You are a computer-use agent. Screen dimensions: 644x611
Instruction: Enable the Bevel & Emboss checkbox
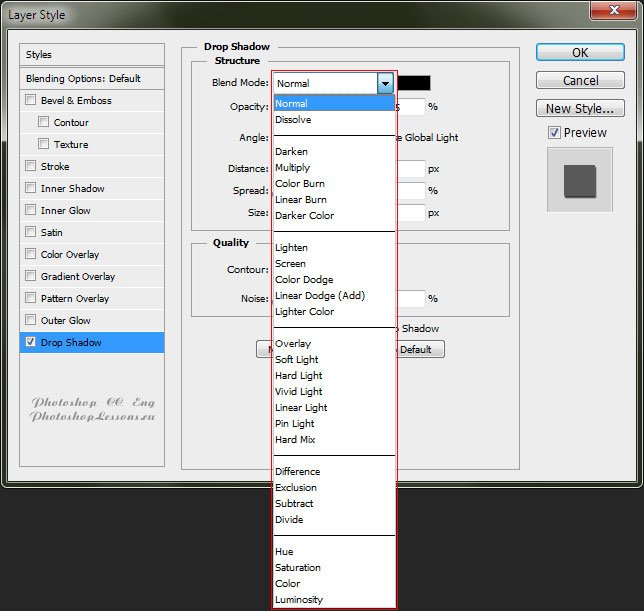coord(31,100)
